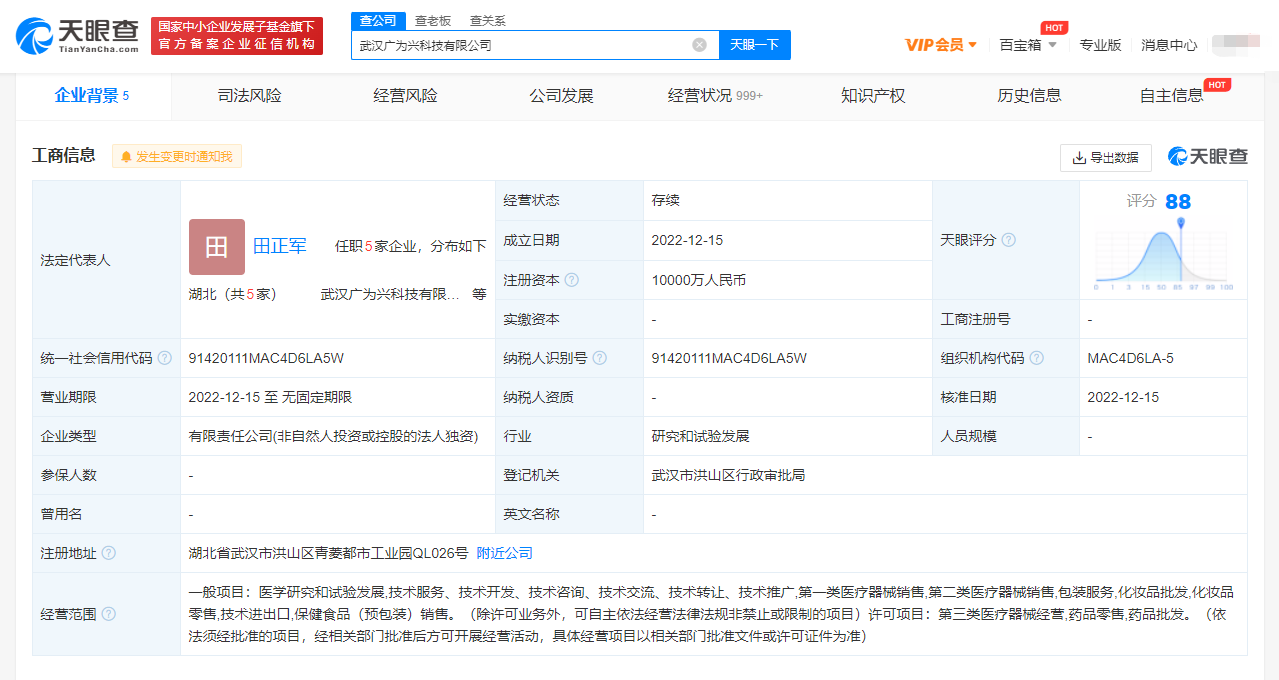1279x680 pixels.
Task: Click the TianYanCha logo at top left
Action: coord(77,36)
